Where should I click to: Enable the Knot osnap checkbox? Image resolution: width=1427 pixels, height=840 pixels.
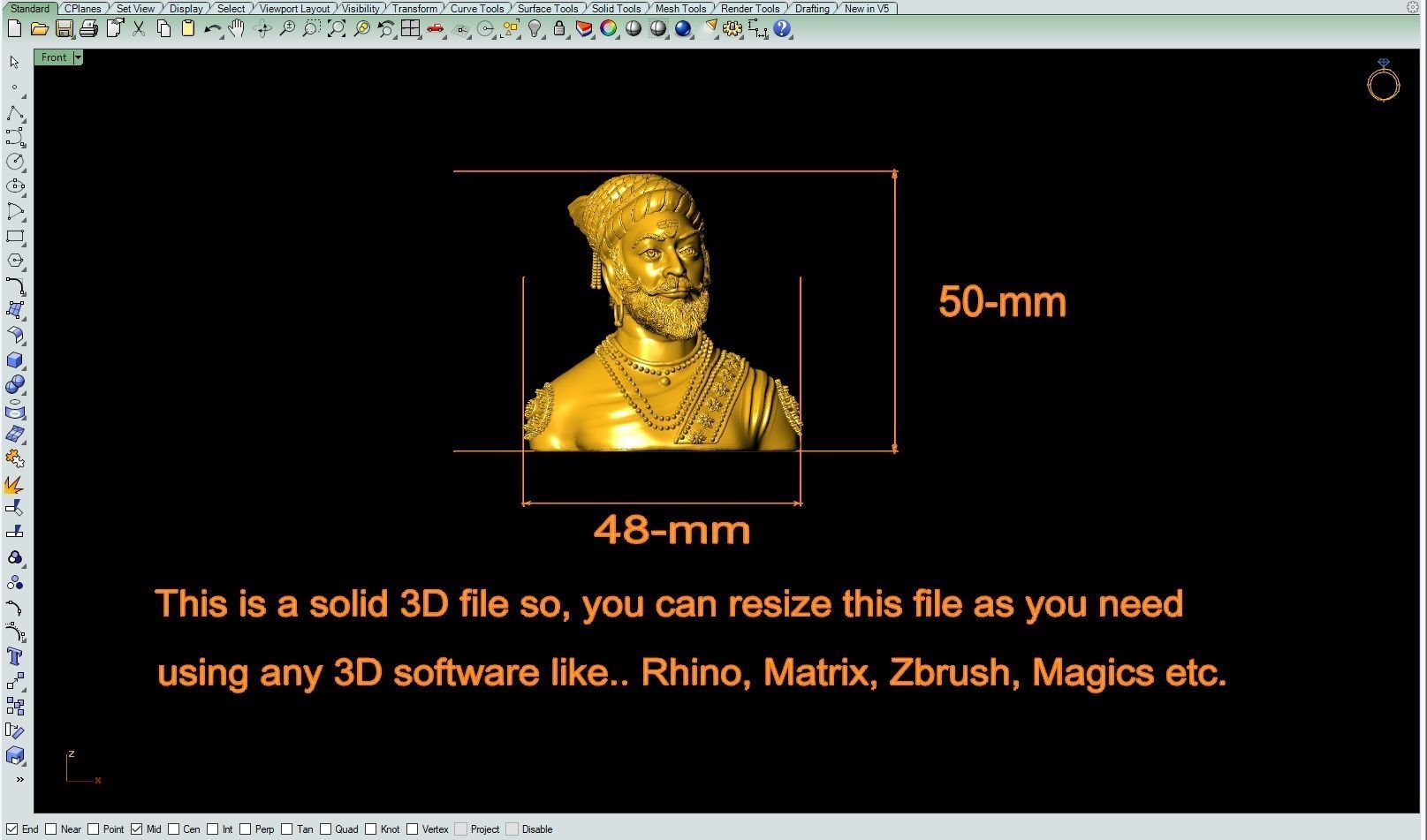coord(371,829)
